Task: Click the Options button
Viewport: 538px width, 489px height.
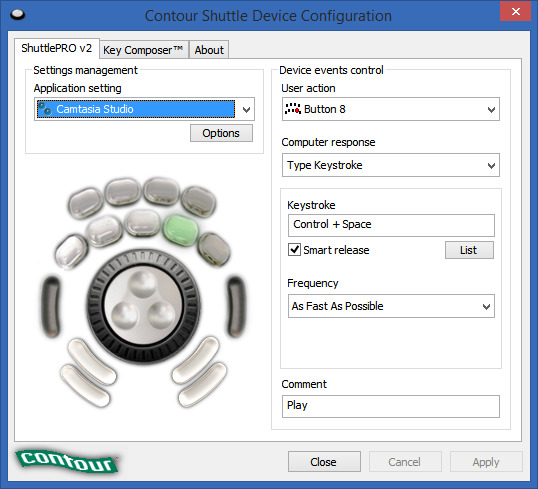Action: (221, 133)
